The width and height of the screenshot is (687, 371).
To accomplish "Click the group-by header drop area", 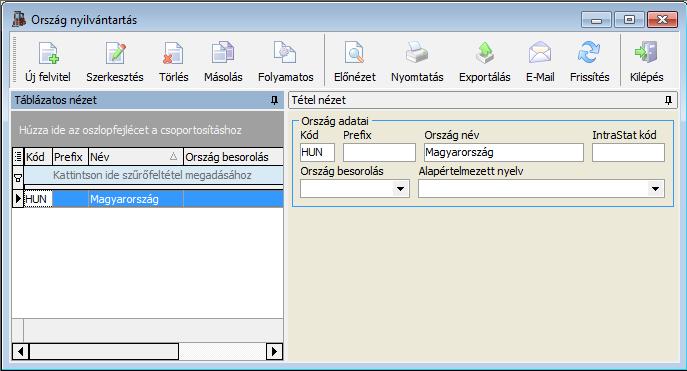I will pos(147,130).
